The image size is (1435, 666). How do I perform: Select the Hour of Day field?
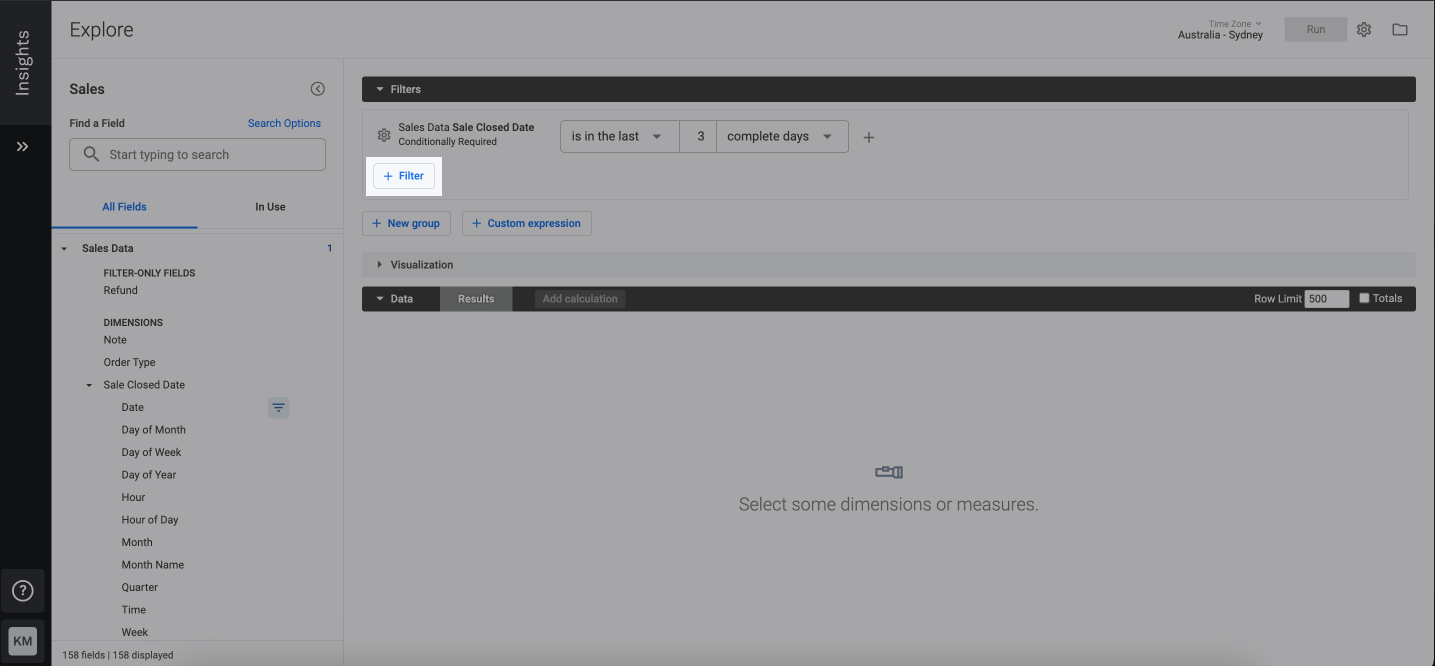(x=150, y=520)
